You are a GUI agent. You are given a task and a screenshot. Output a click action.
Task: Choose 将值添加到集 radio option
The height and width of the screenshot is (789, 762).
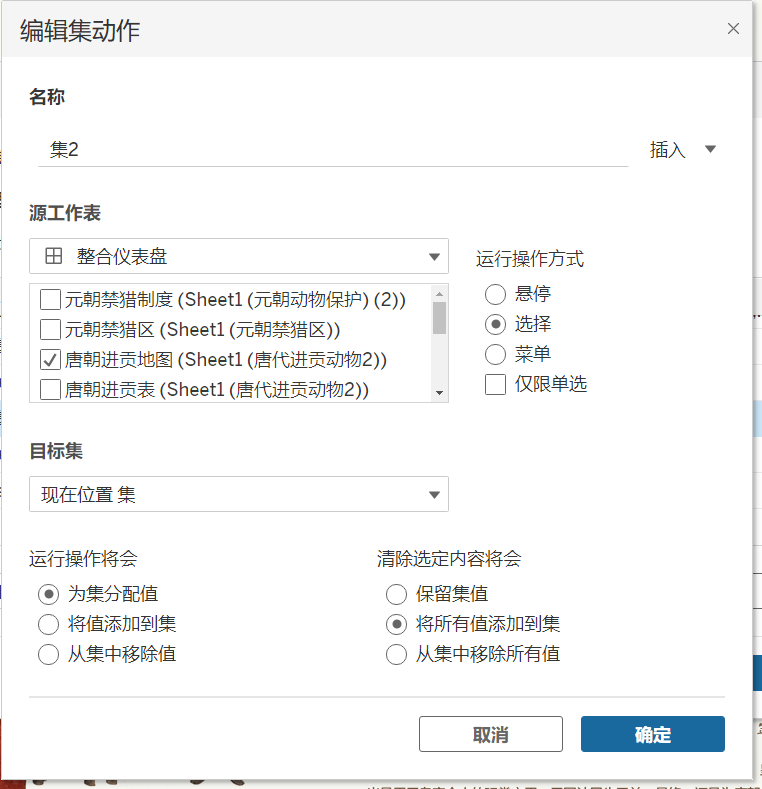(x=48, y=625)
